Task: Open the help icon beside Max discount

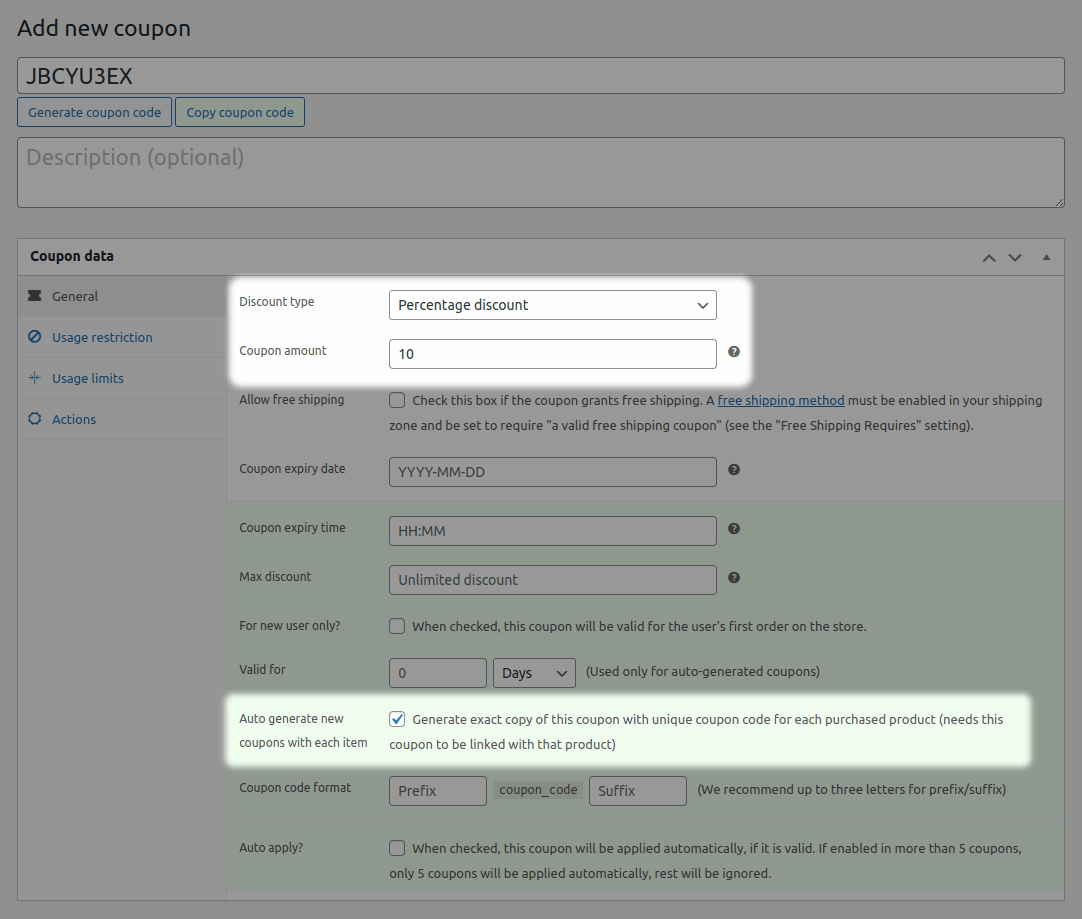Action: click(734, 579)
